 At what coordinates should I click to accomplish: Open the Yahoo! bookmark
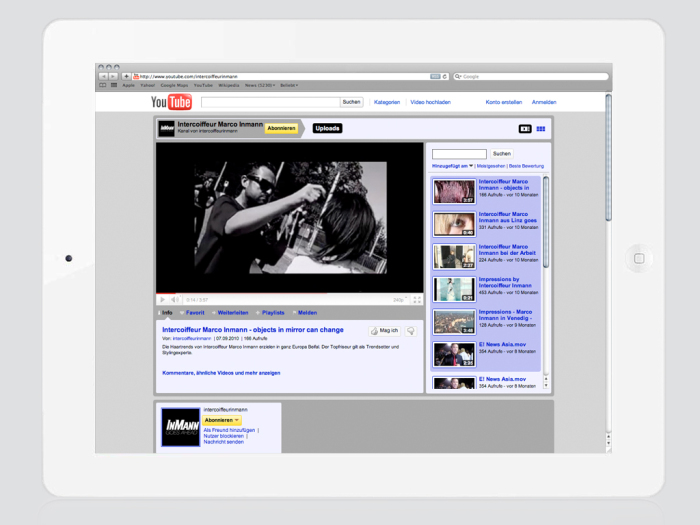(x=147, y=85)
